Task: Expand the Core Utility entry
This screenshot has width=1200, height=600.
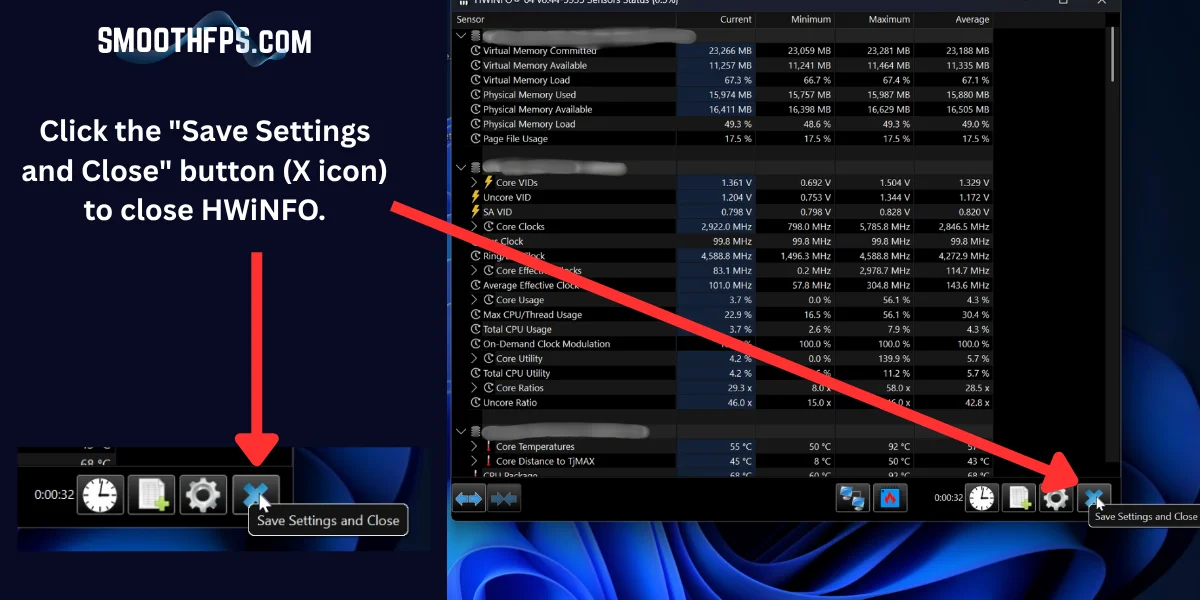Action: tap(476, 358)
